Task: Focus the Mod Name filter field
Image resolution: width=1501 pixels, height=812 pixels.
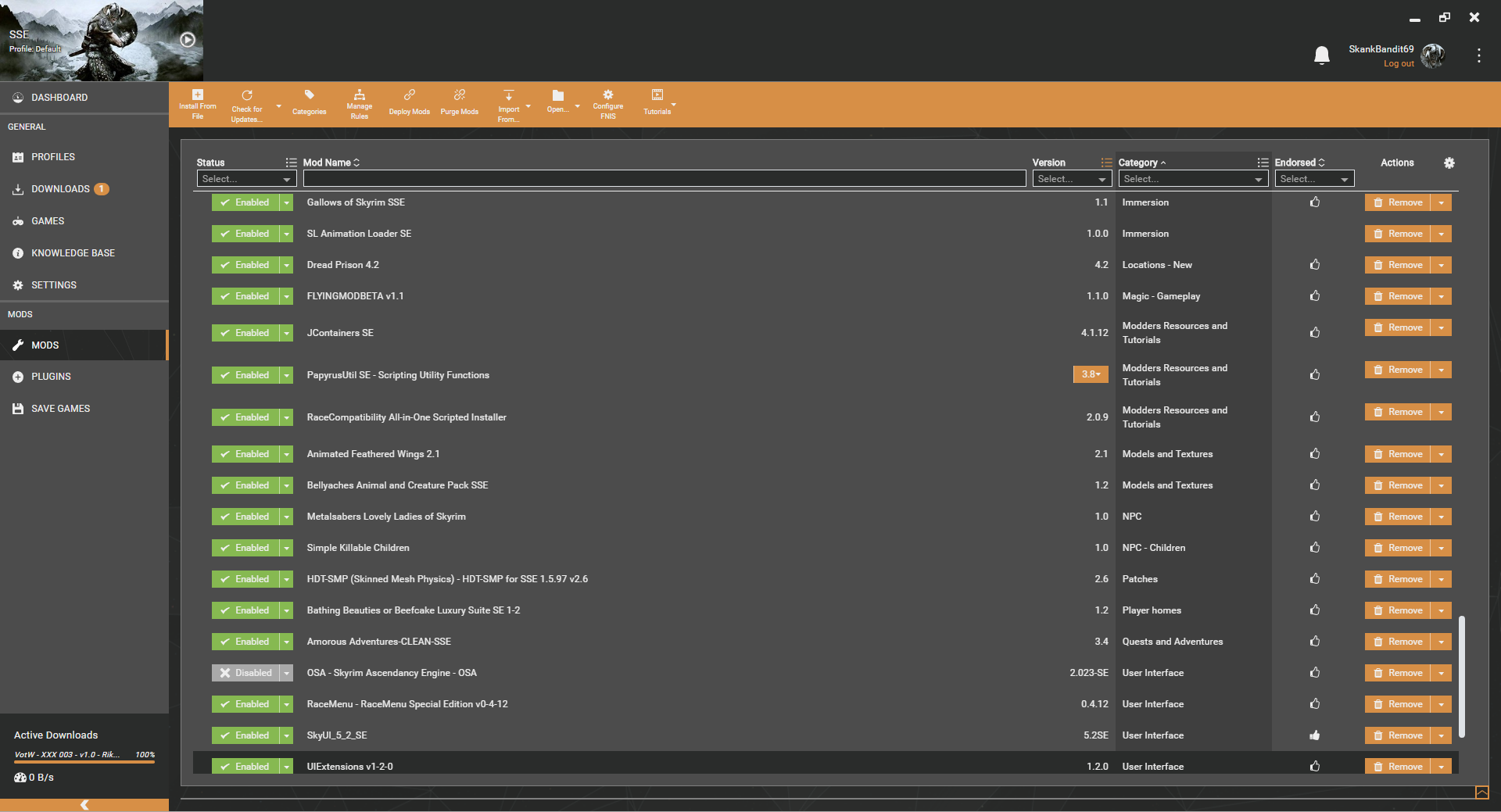Action: pyautogui.click(x=665, y=179)
